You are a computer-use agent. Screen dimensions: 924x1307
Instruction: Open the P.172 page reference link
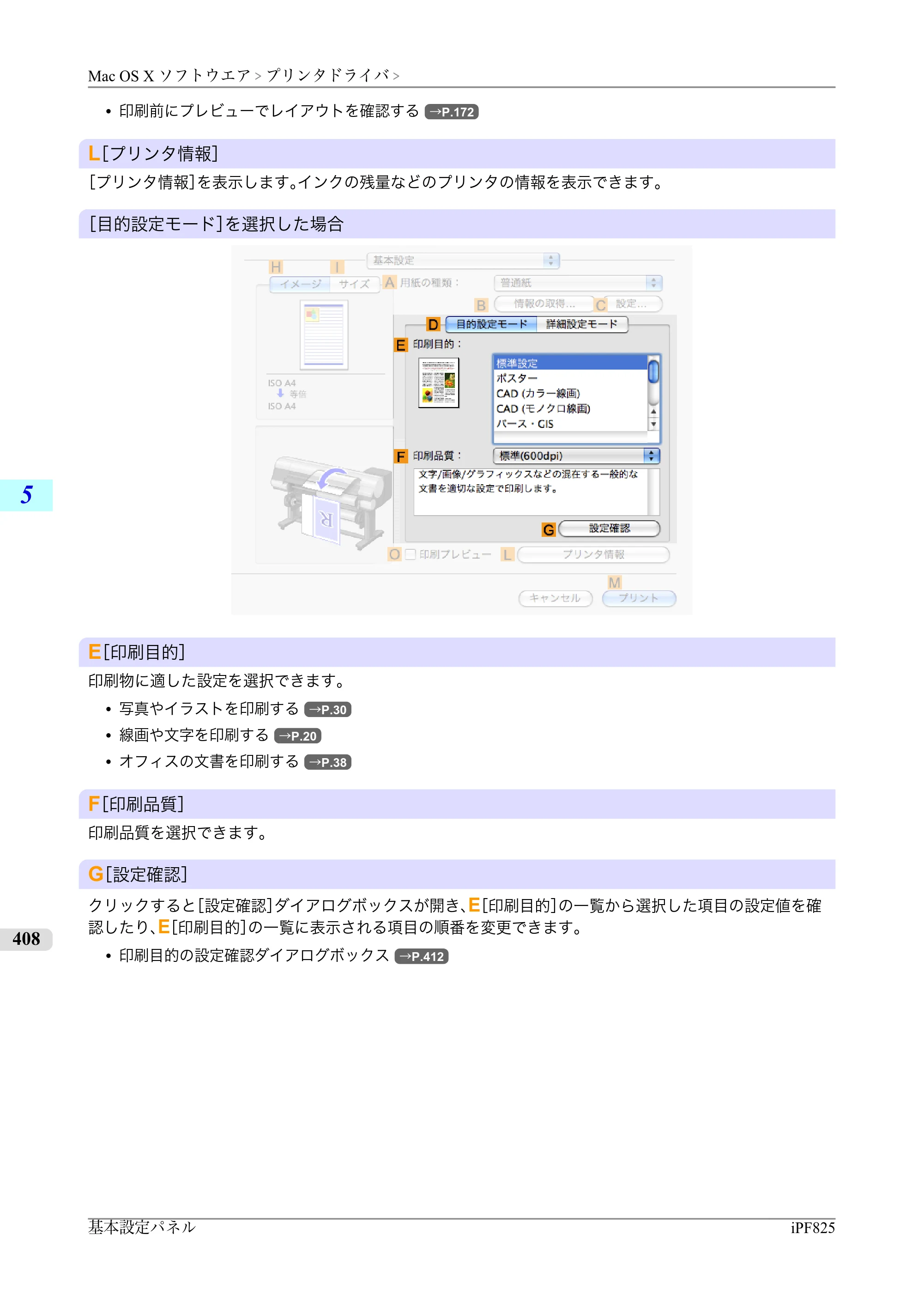click(x=451, y=112)
